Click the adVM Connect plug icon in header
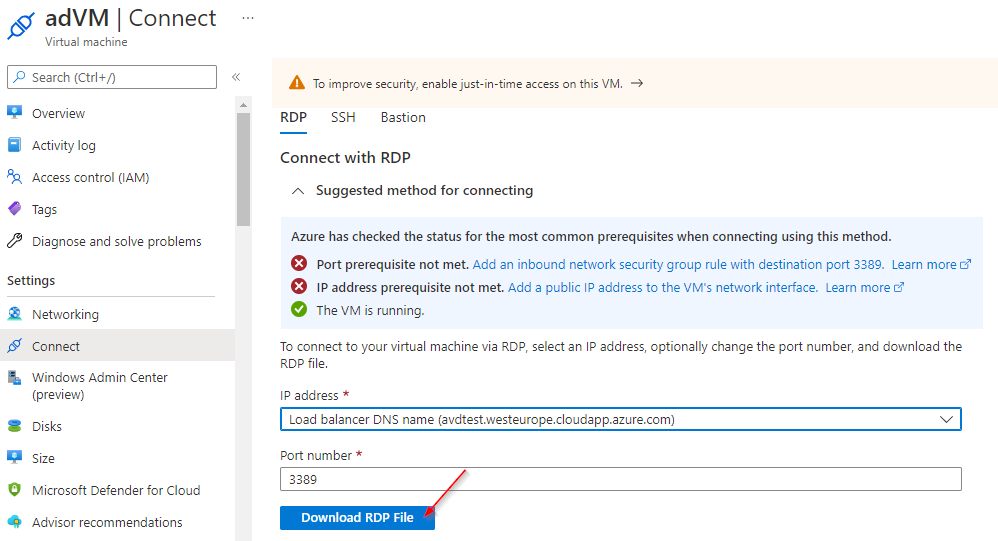This screenshot has height=541, width=998. [x=20, y=25]
